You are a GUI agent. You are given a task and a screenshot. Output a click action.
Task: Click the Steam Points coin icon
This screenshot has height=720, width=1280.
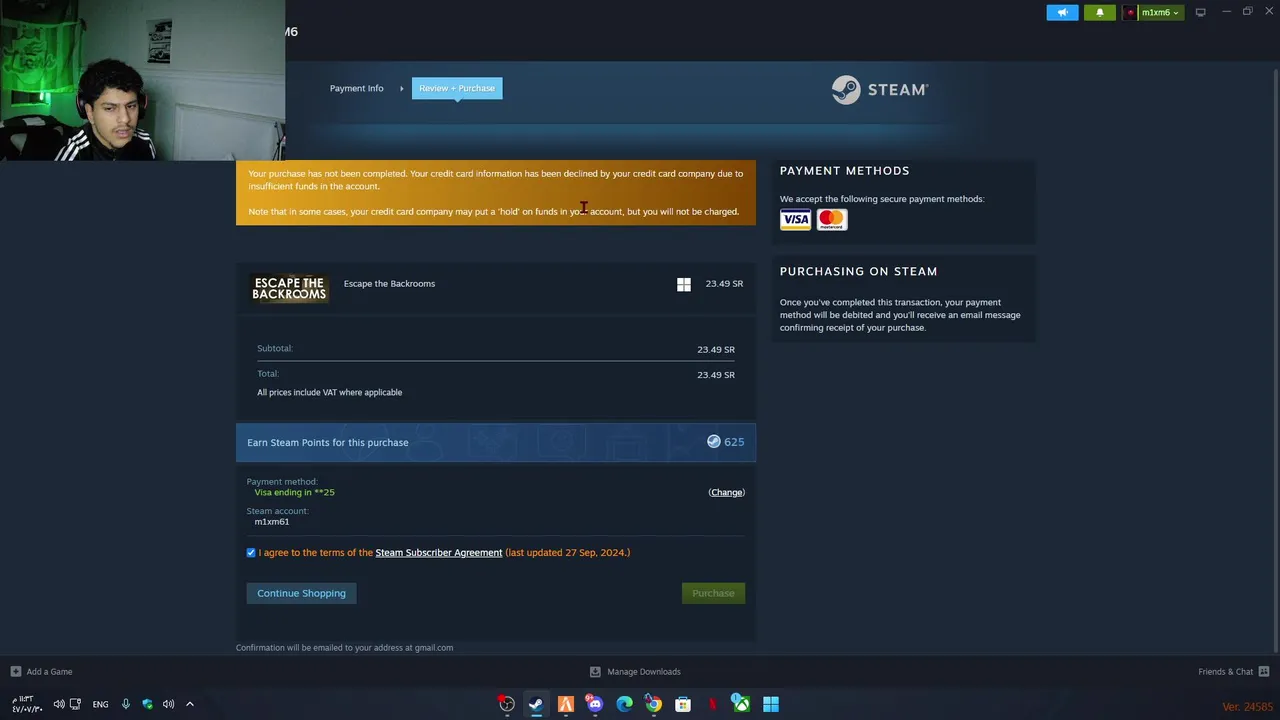tap(713, 441)
